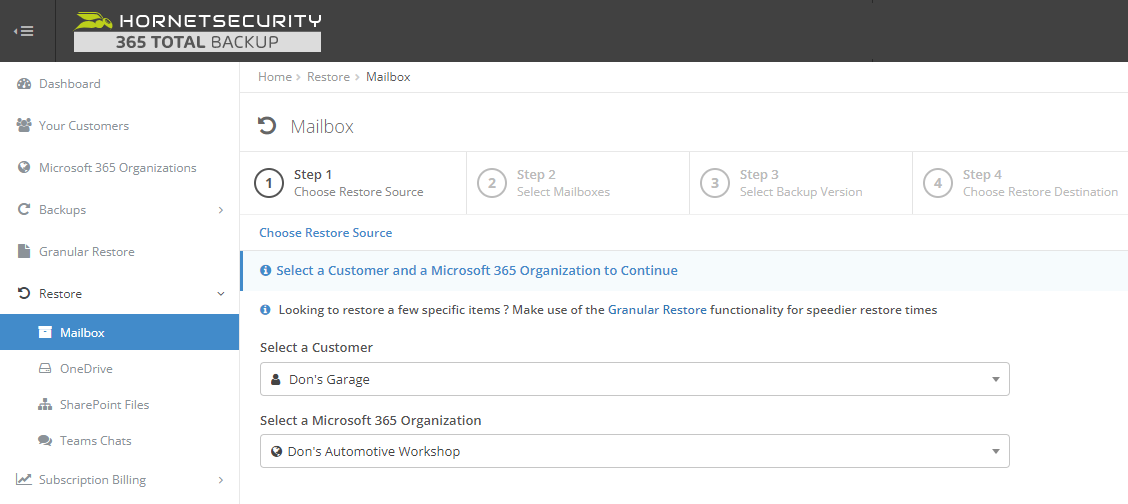Click the Hornetsecurity 365 Total Backup logo
Screen dimensions: 1128x504
(198, 32)
